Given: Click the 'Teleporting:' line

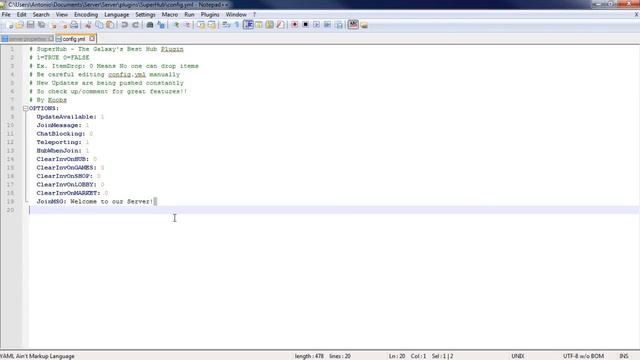Looking at the screenshot, I should tap(62, 142).
